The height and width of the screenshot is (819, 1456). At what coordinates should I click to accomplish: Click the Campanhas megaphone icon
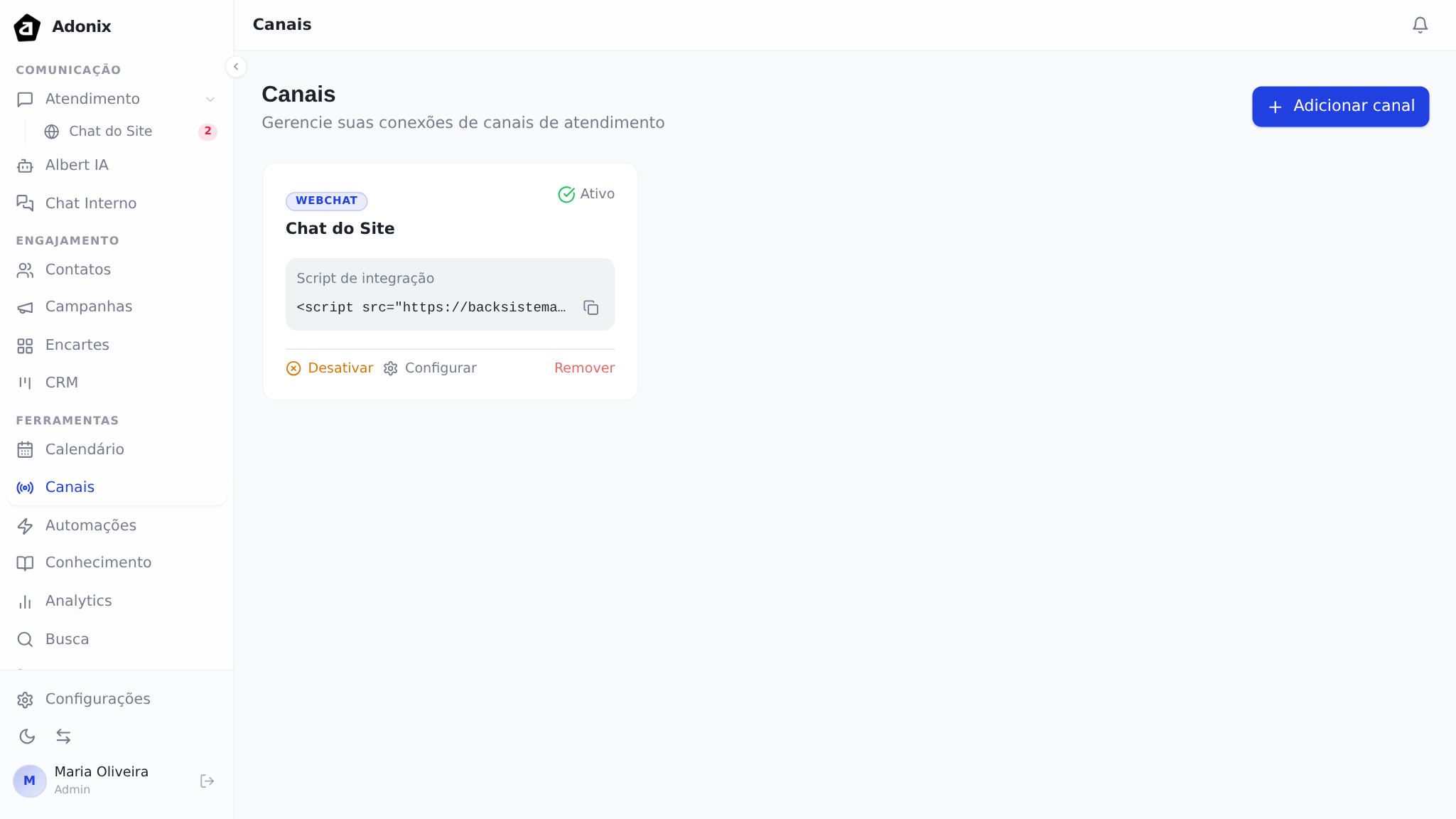tap(25, 307)
